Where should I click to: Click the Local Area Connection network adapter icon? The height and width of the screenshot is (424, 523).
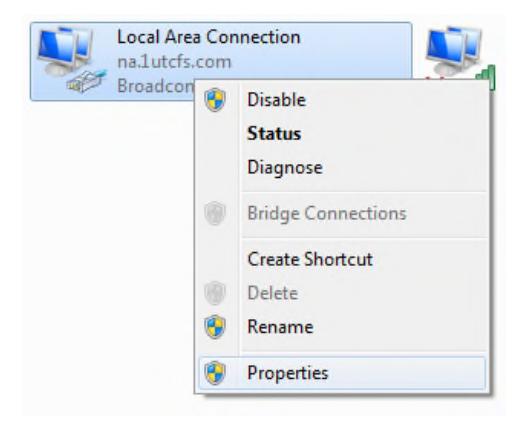coord(72,60)
